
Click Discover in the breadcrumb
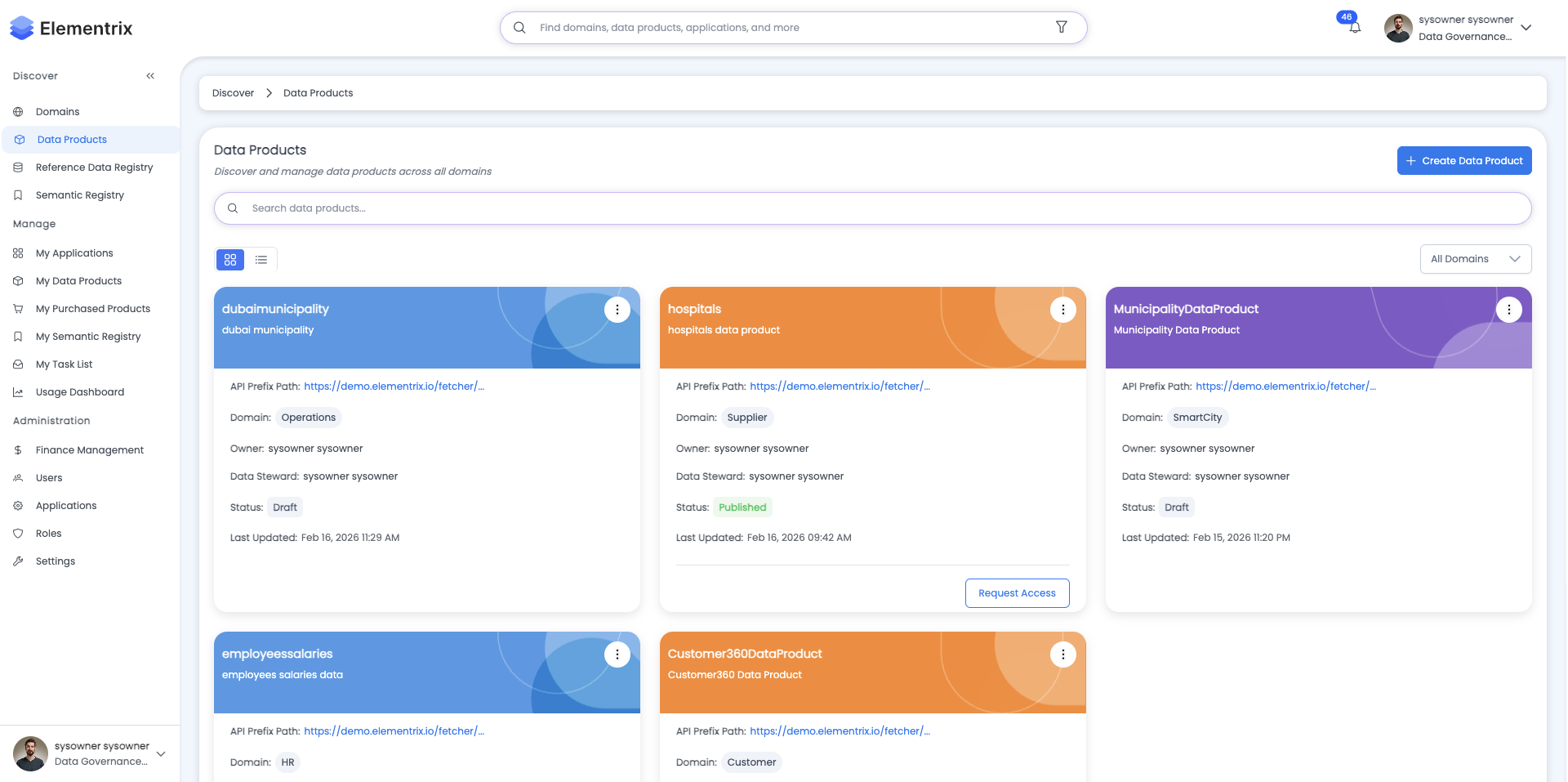pyautogui.click(x=233, y=92)
